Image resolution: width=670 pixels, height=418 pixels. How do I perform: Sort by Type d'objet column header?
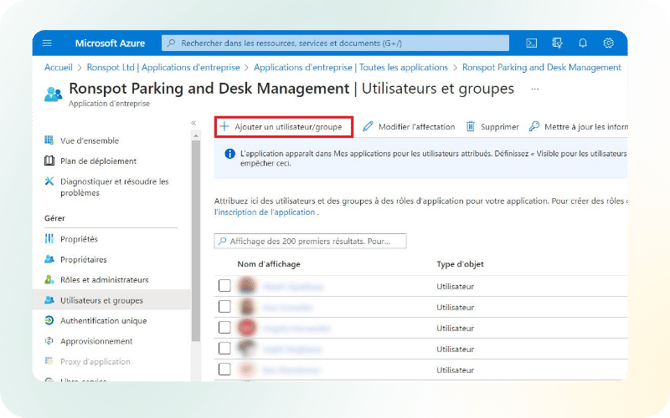460,264
